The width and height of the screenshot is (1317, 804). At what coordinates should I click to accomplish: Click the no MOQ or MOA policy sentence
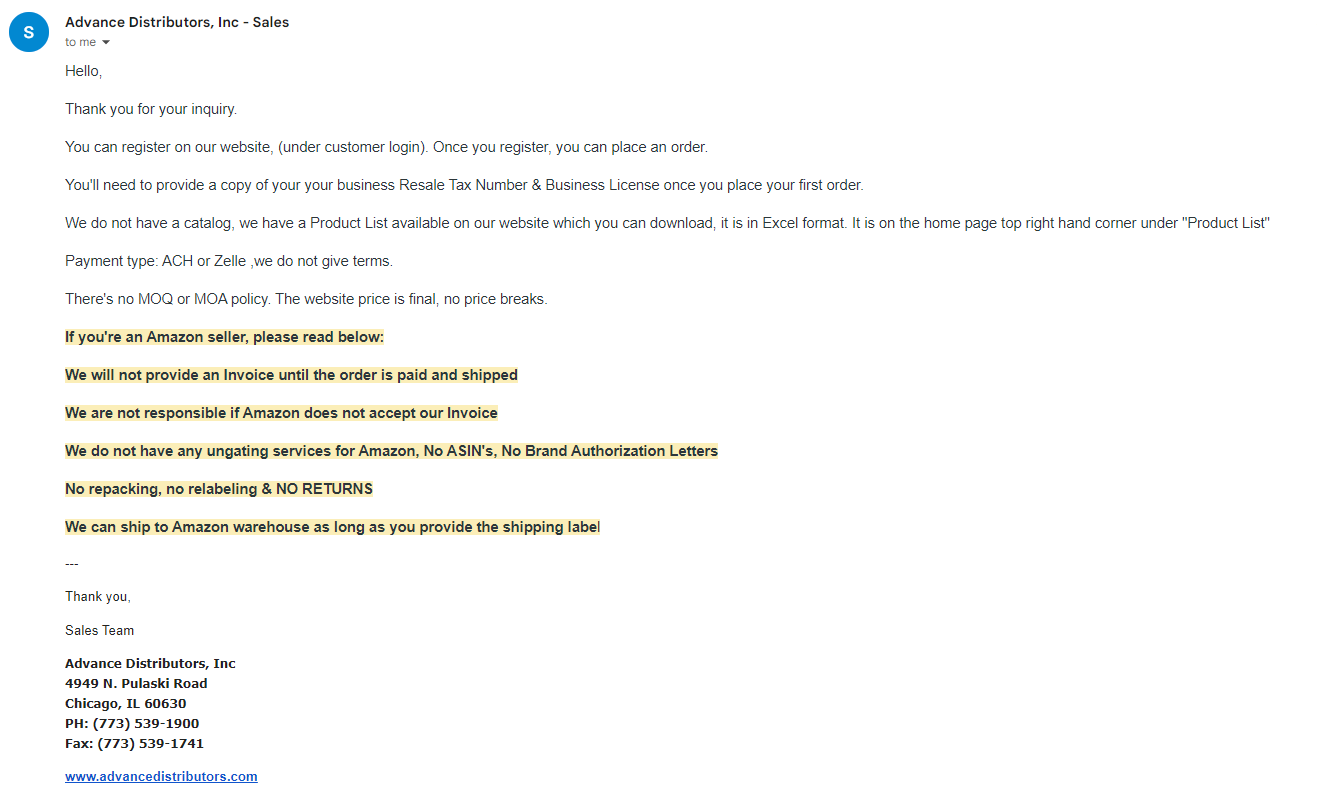pyautogui.click(x=306, y=299)
